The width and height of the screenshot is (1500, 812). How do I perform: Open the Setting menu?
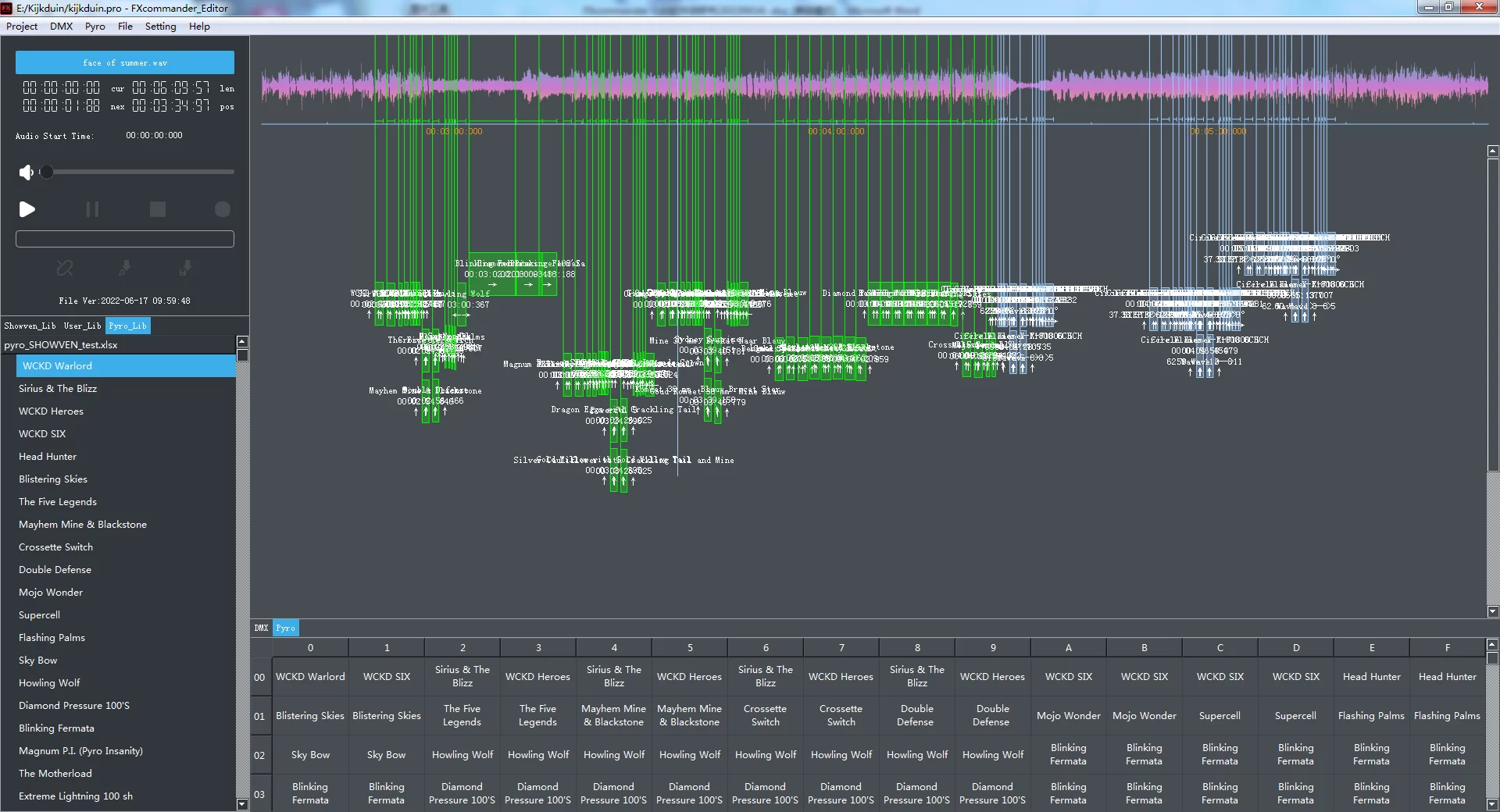pyautogui.click(x=160, y=26)
